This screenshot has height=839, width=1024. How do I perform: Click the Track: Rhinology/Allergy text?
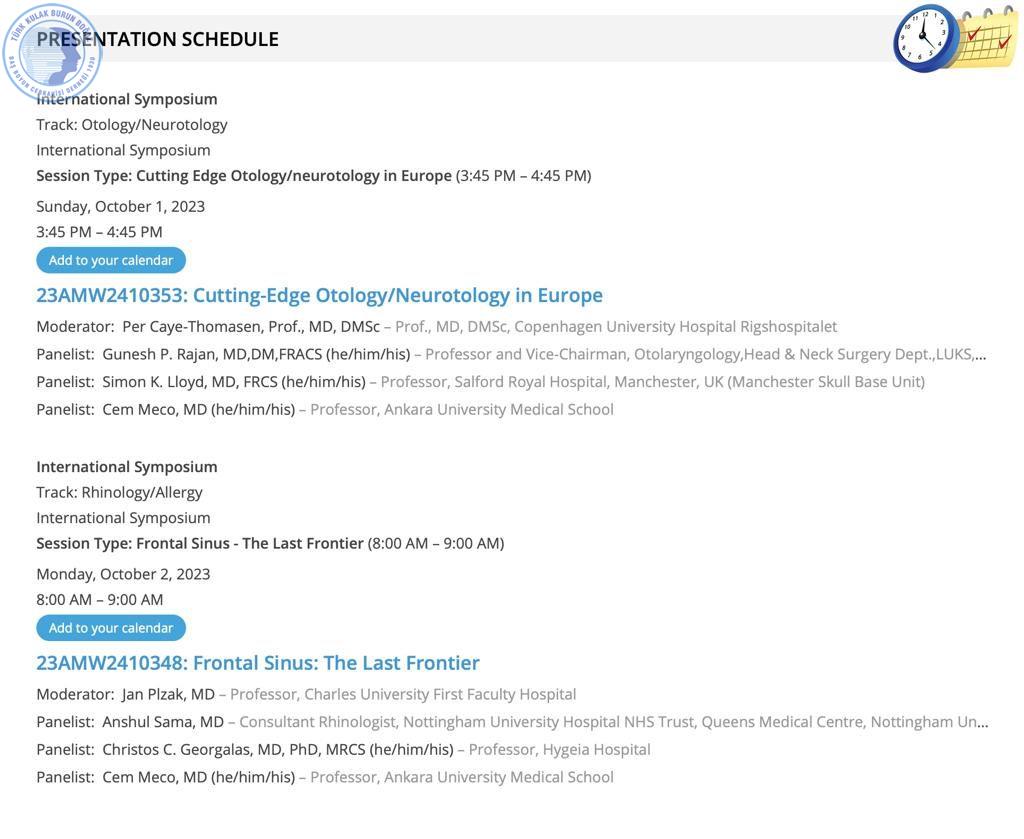coord(120,492)
